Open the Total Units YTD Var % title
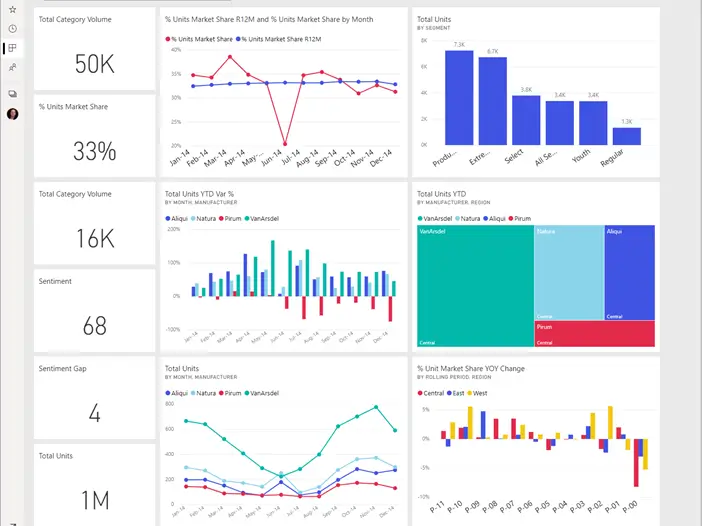This screenshot has width=702, height=526. pyautogui.click(x=199, y=194)
